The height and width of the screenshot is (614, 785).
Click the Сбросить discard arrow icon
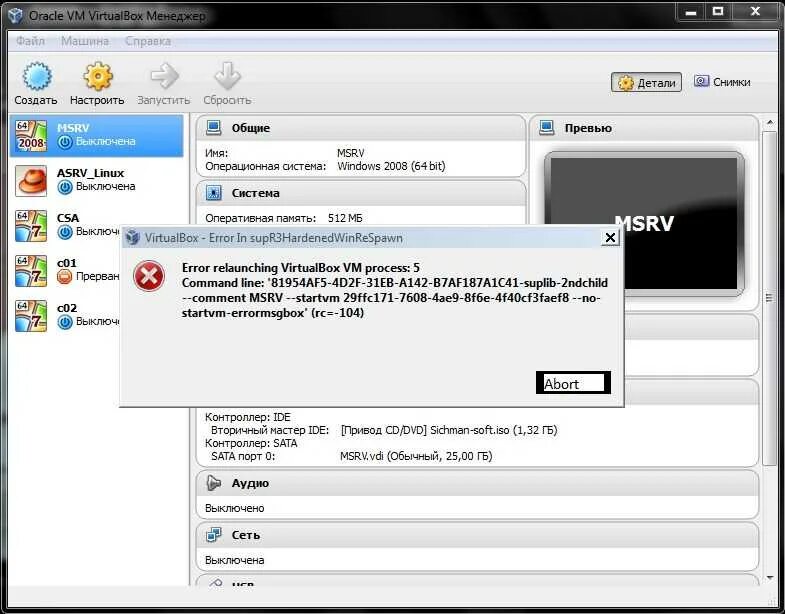click(x=227, y=76)
